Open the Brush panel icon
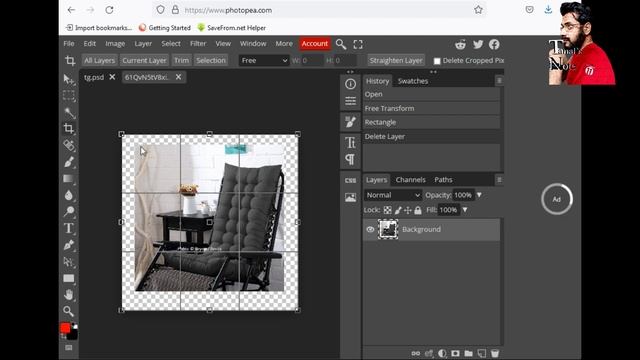This screenshot has width=640, height=360. point(350,122)
